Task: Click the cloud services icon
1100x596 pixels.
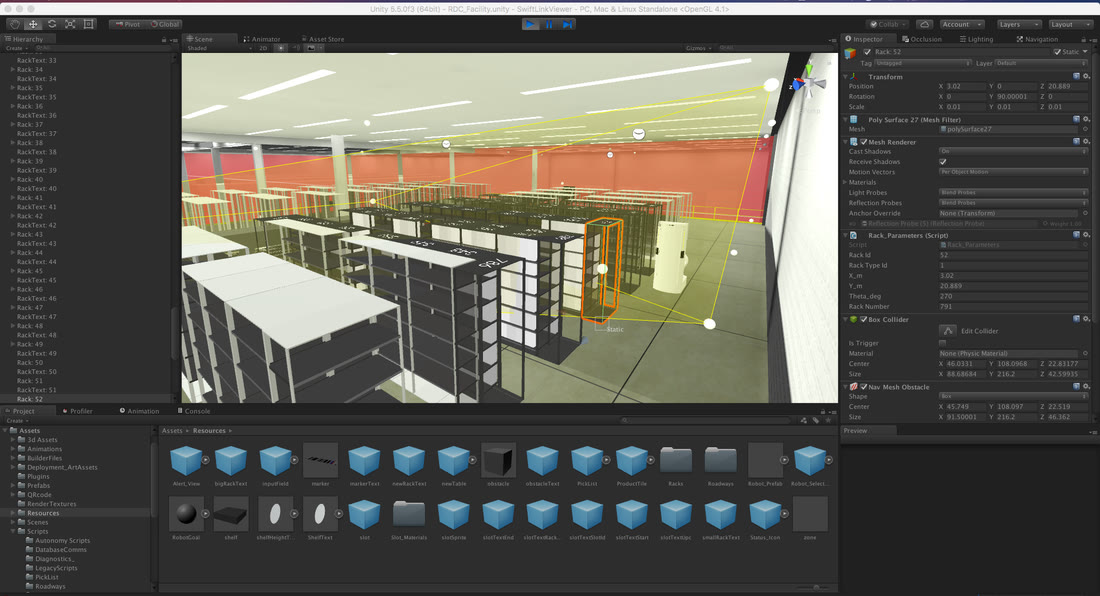Action: click(925, 24)
